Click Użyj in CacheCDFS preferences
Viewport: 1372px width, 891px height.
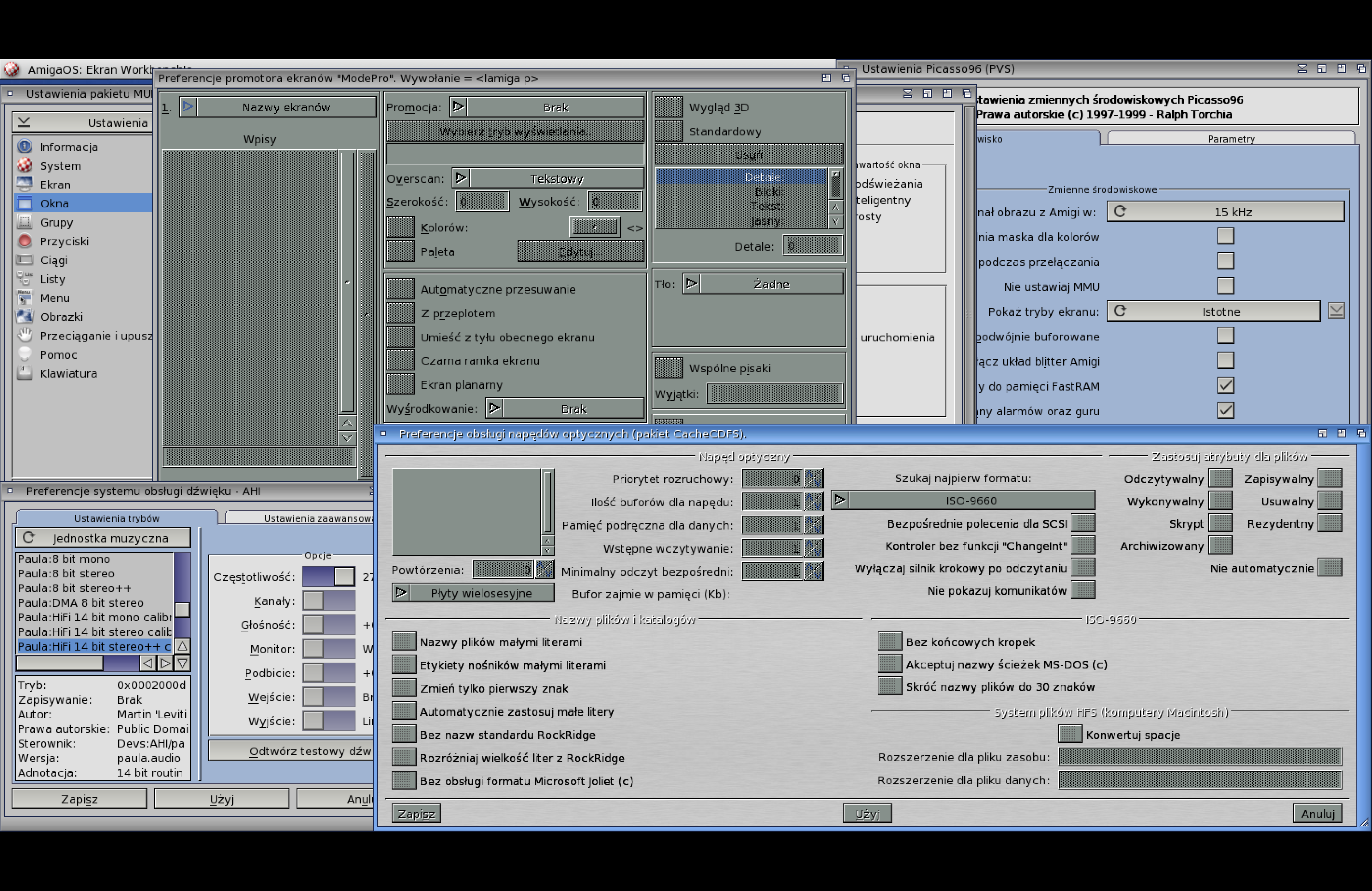point(867,813)
